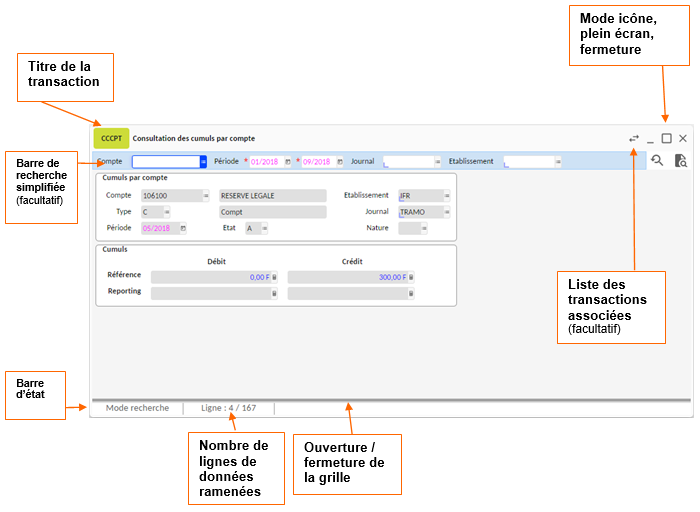Click the document search icon
Screen dimensions: 700x512
680,160
